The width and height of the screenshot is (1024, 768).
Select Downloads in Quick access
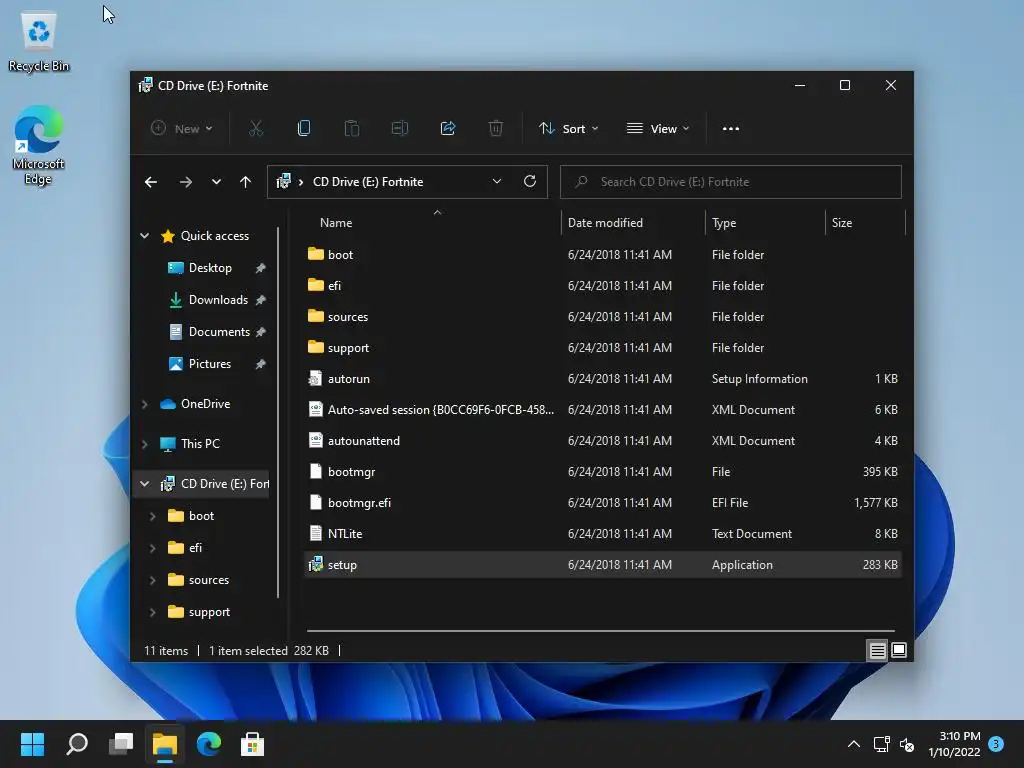tap(218, 300)
